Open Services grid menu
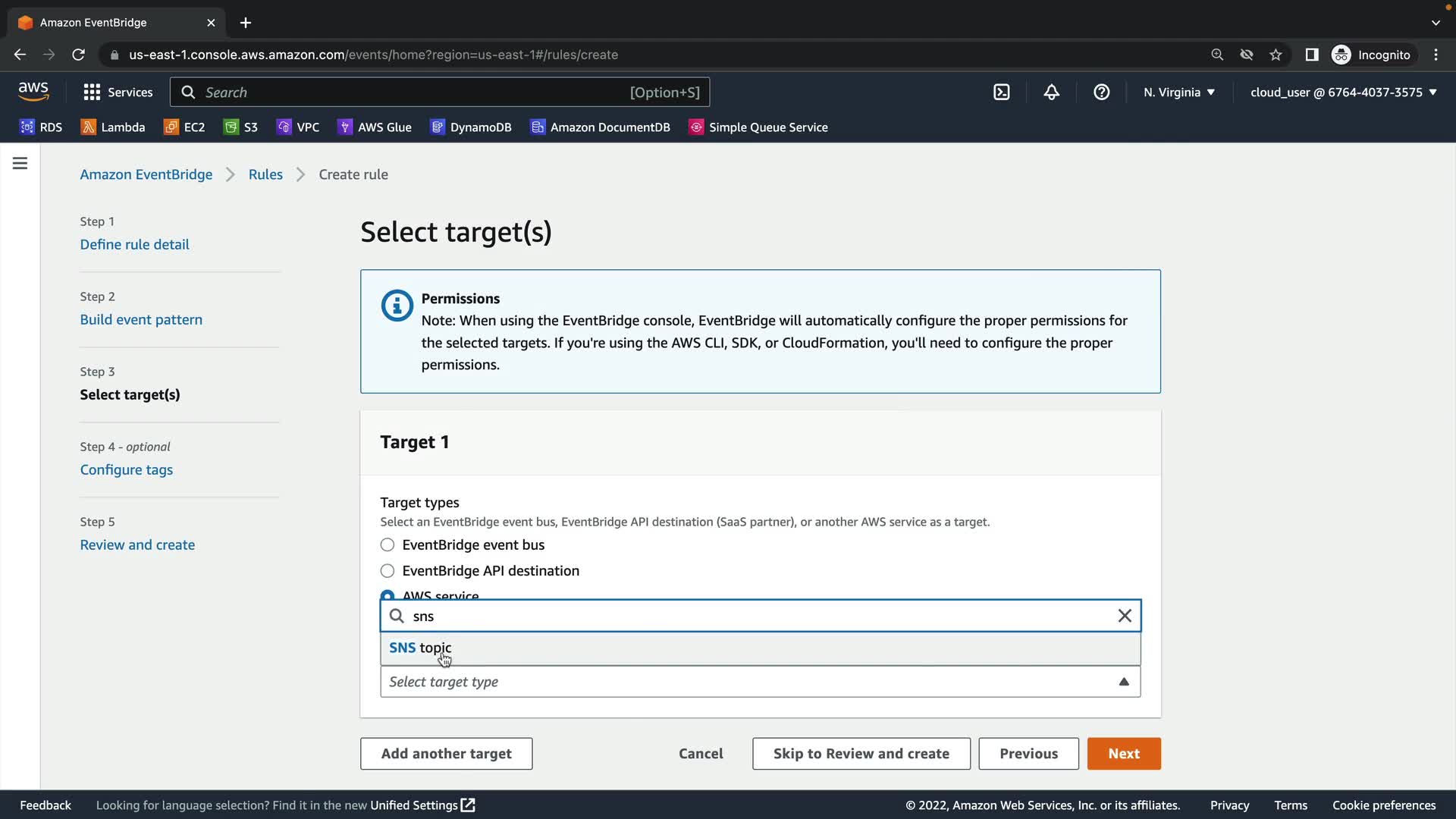 (x=118, y=93)
